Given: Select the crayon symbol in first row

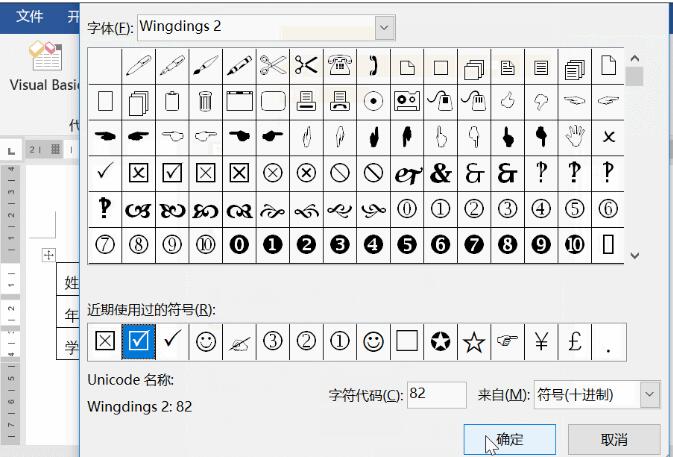Looking at the screenshot, I should coord(239,66).
